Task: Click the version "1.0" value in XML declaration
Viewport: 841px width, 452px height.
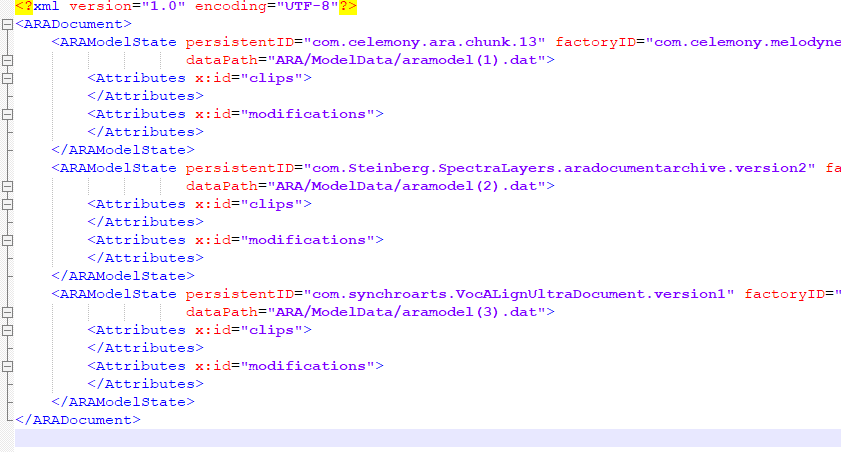Action: [164, 6]
